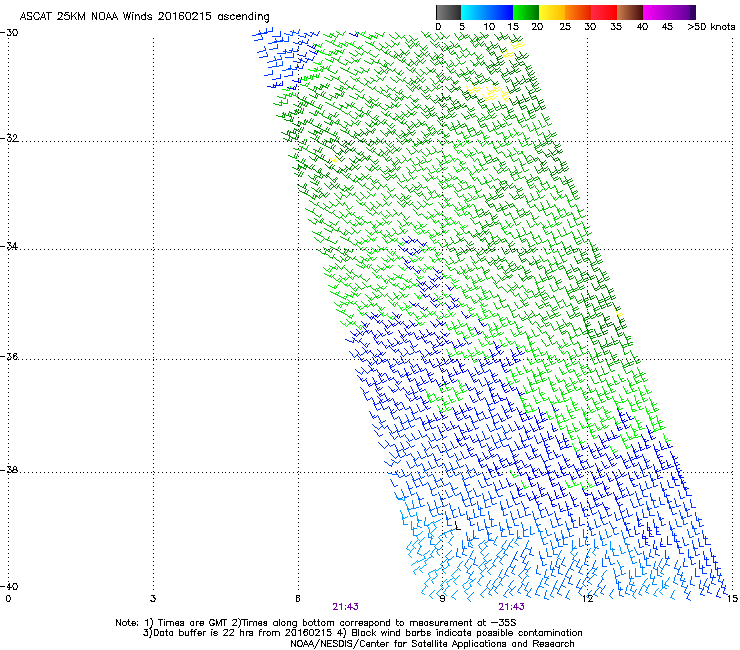Click the note line 'Data buffer is 22 hrs'
Viewport: 740px width, 650px height.
tap(362, 633)
